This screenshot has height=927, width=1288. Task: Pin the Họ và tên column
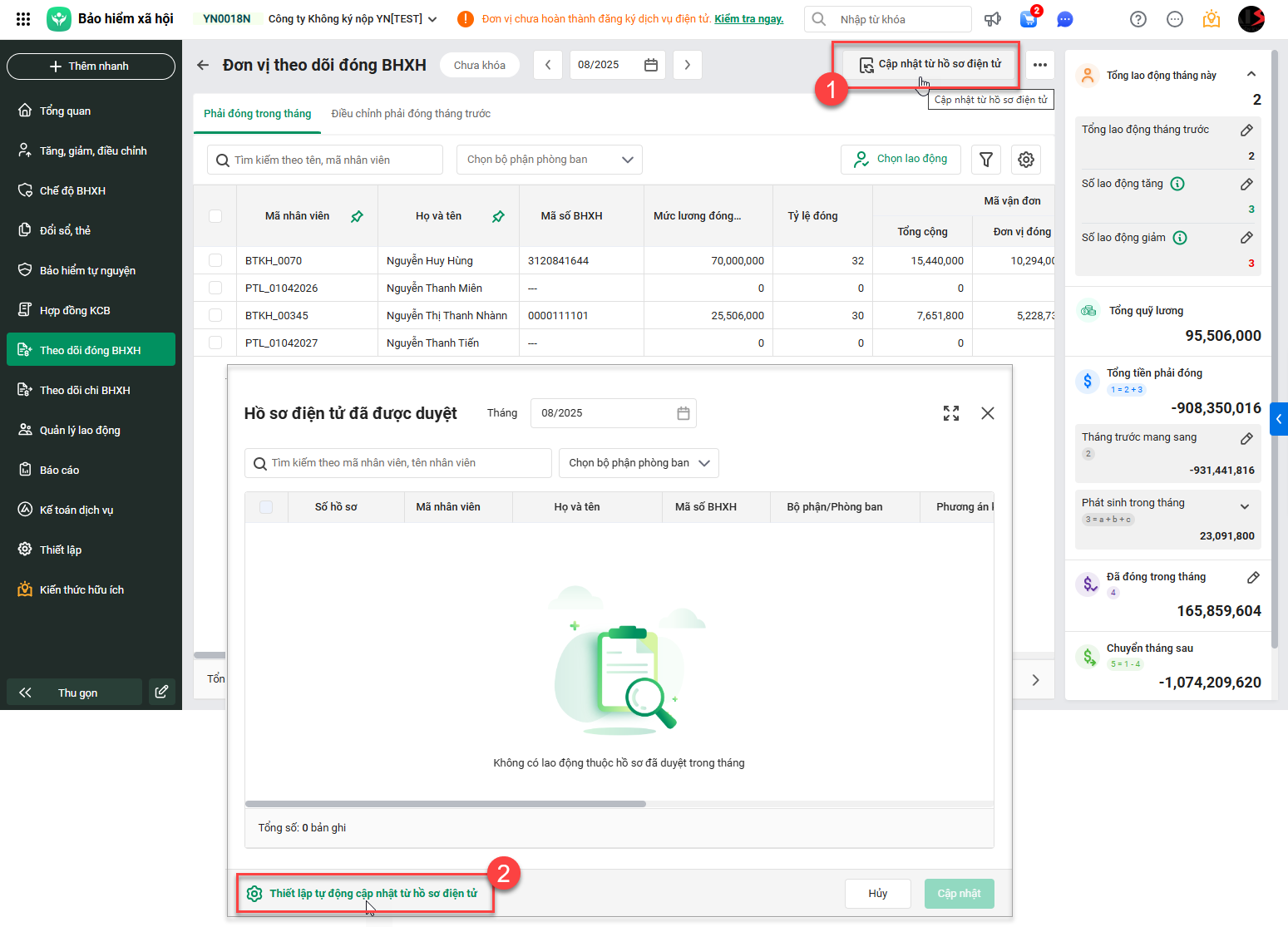[498, 216]
